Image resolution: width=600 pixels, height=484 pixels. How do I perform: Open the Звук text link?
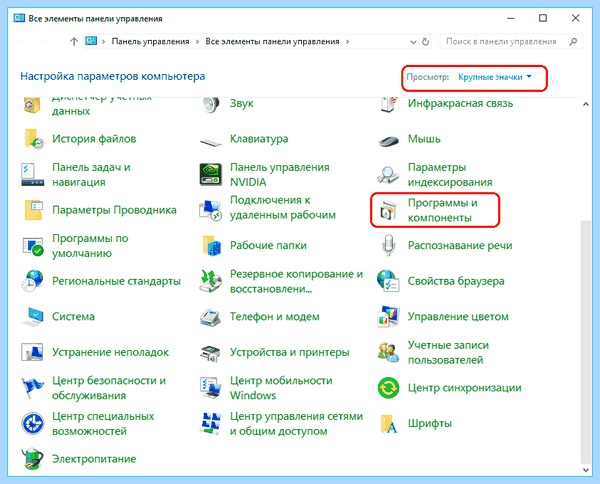click(x=241, y=103)
